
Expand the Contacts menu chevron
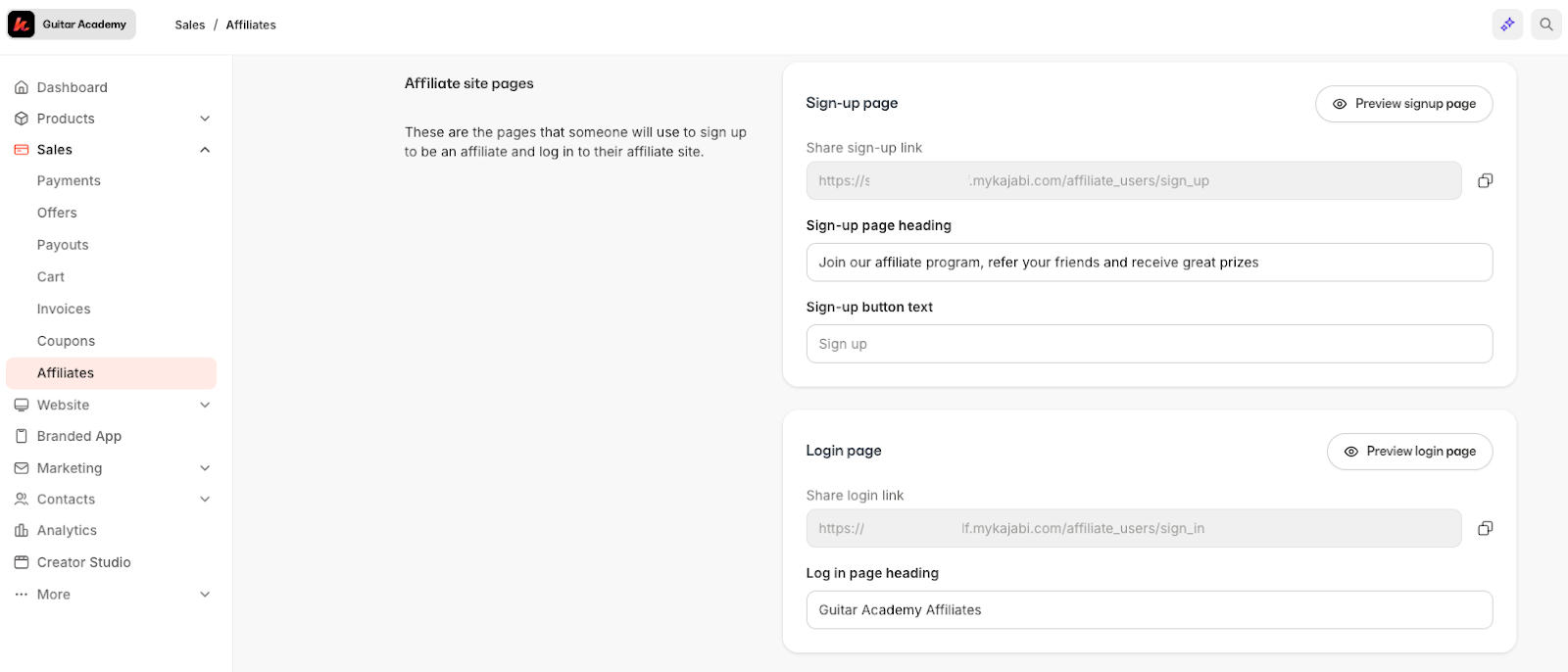pos(205,499)
